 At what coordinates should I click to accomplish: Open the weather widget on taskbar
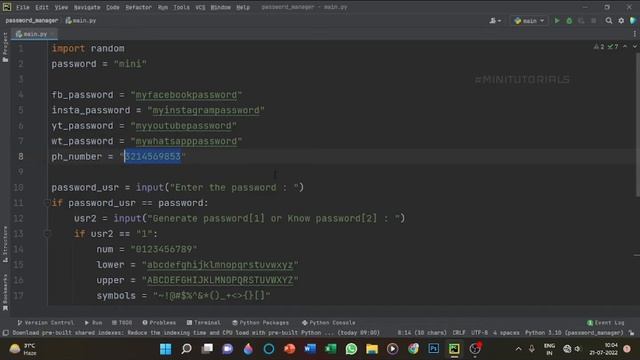[x=23, y=349]
